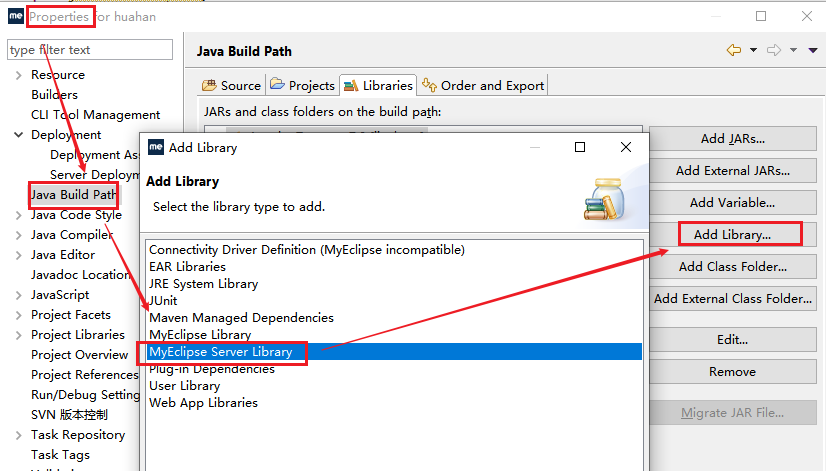Expand the Resource tree node
Image resolution: width=826 pixels, height=471 pixels.
coord(19,75)
